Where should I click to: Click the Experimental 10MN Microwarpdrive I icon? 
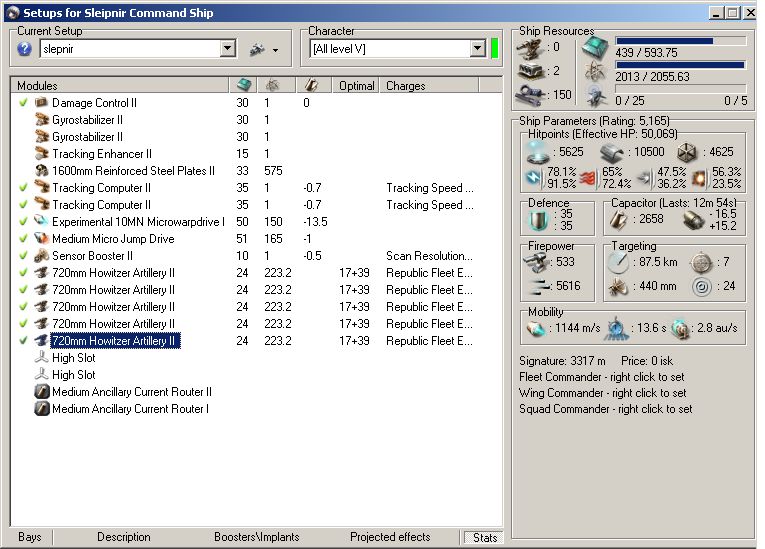coord(41,222)
